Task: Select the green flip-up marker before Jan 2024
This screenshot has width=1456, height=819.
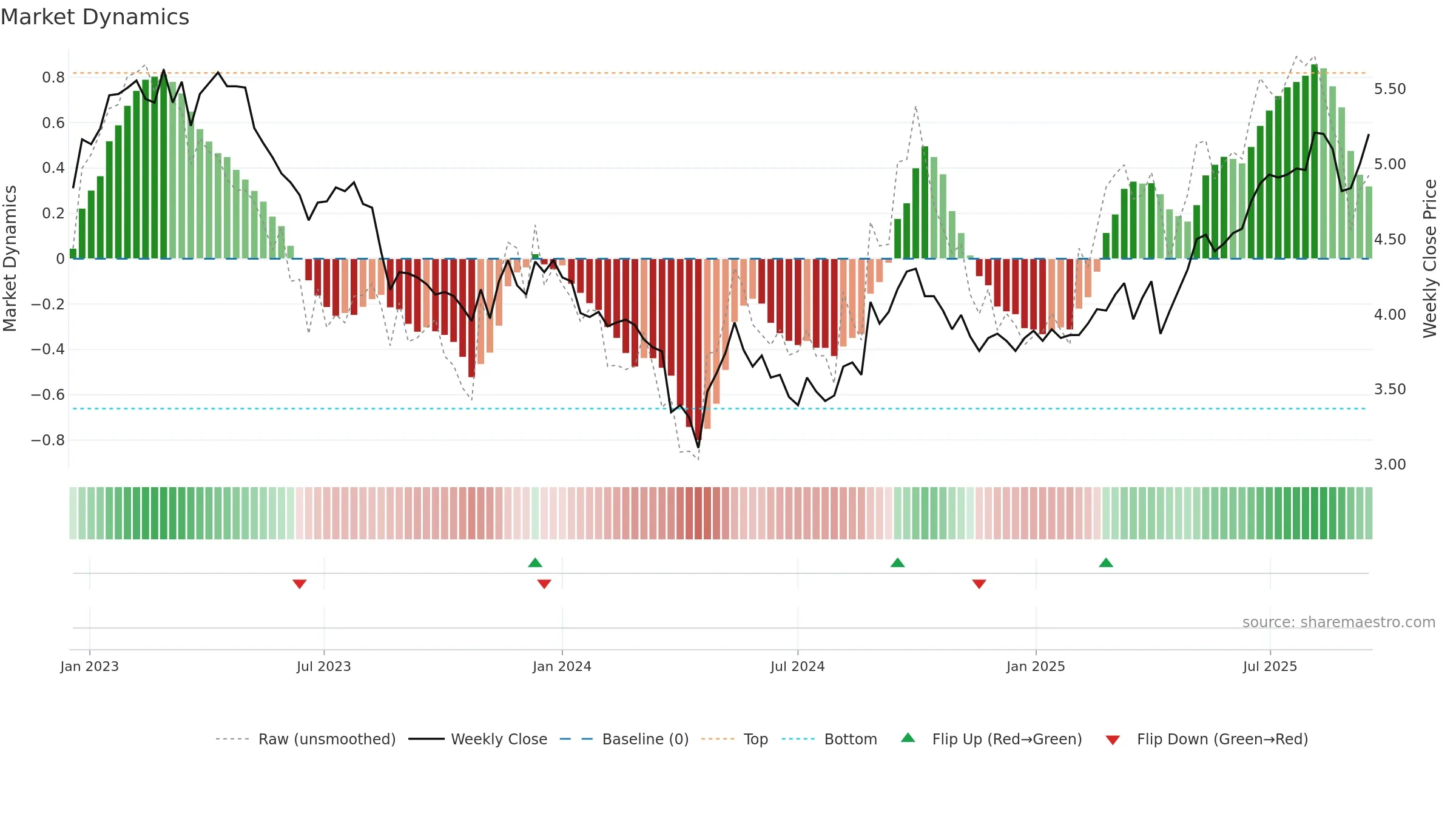Action: coord(535,562)
